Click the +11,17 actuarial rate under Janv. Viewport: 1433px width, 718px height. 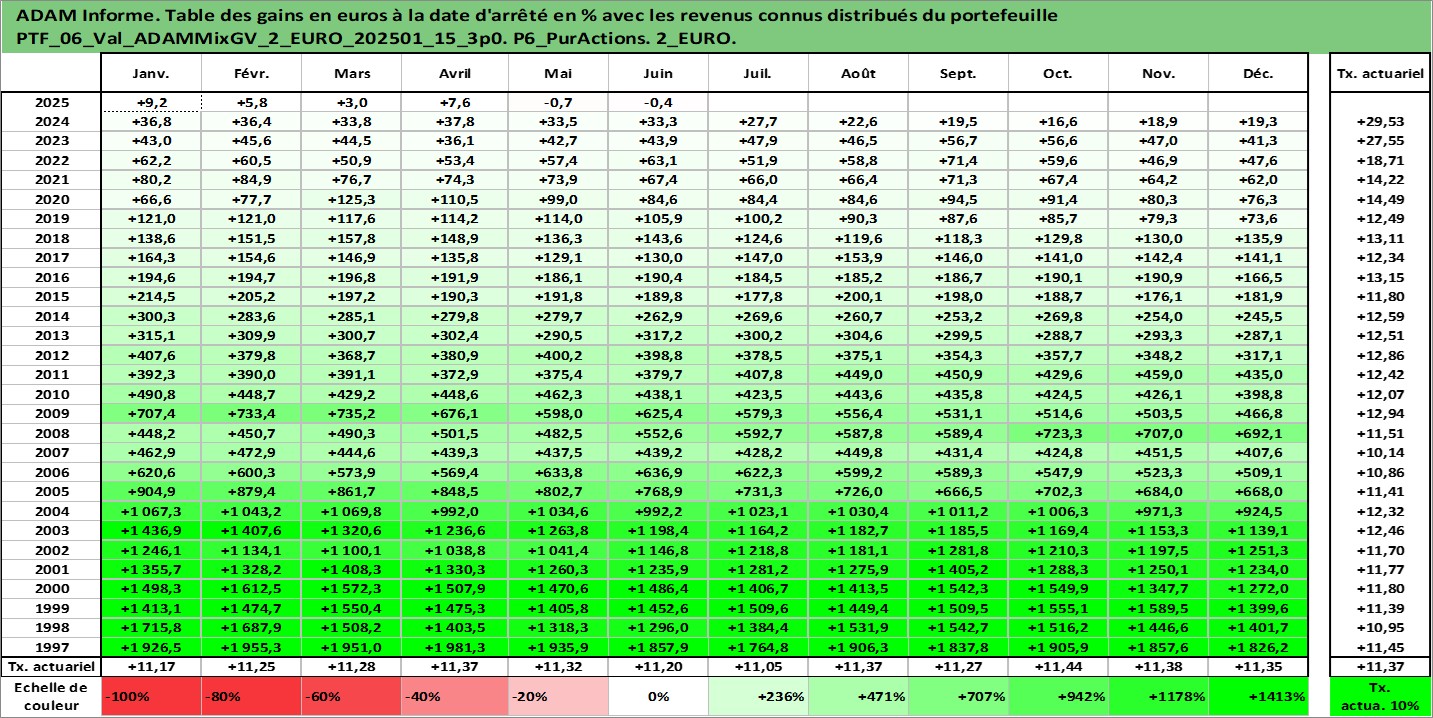pyautogui.click(x=151, y=666)
